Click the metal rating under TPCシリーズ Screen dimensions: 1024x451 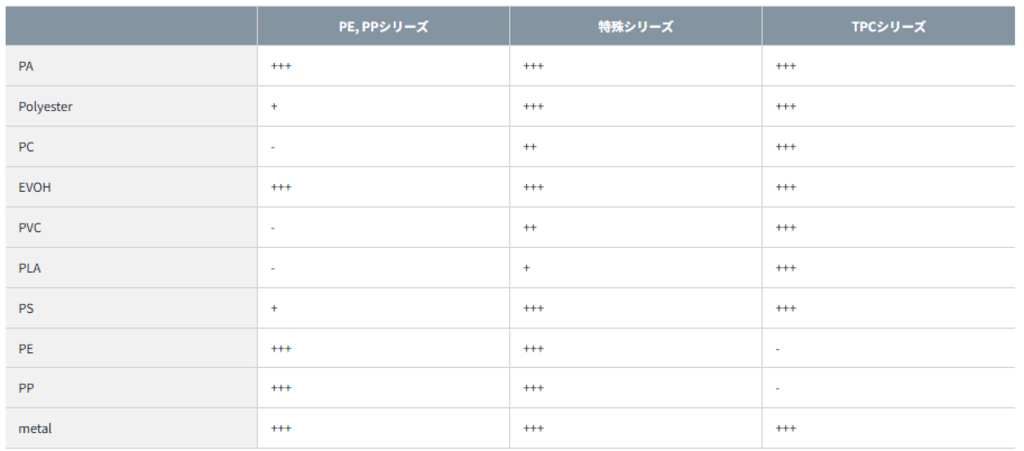(x=786, y=428)
